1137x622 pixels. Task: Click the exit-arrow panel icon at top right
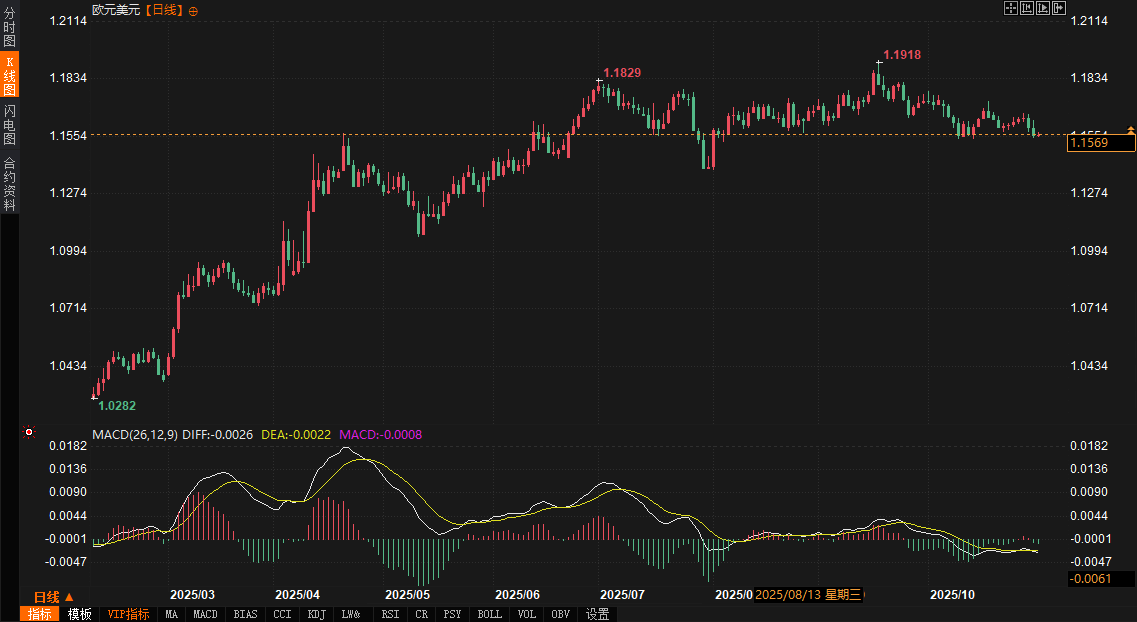[1058, 8]
